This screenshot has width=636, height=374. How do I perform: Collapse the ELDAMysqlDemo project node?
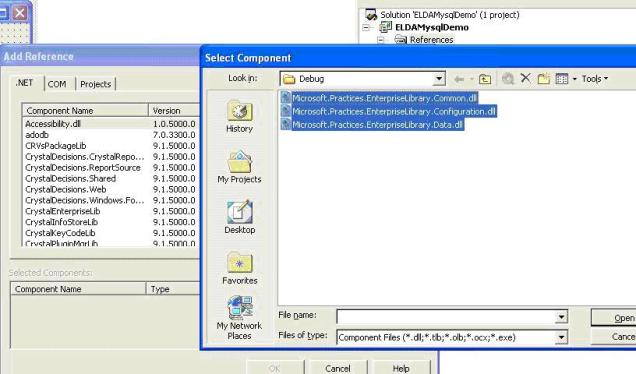[366, 28]
